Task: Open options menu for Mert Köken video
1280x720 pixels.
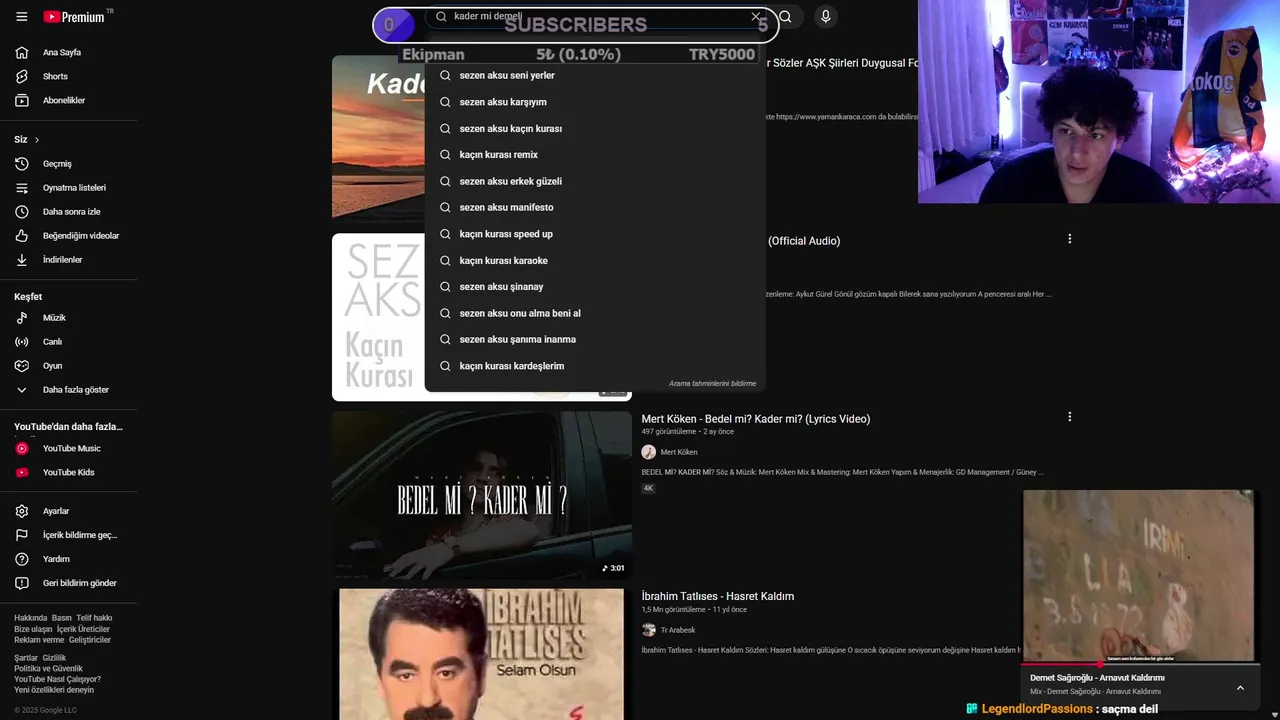Action: (x=1069, y=417)
